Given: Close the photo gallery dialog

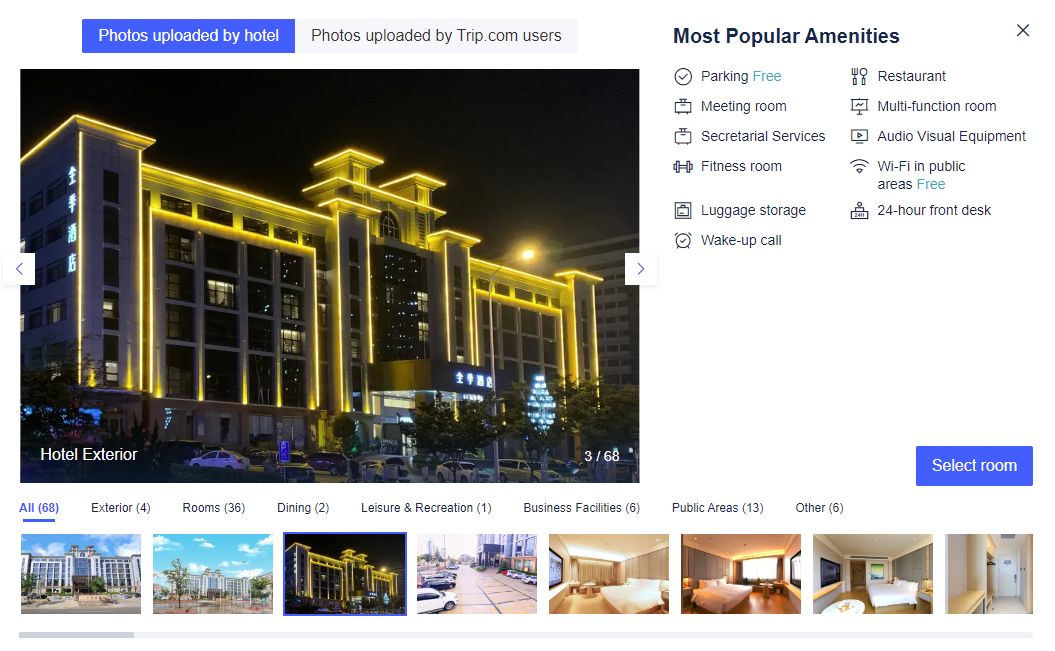Looking at the screenshot, I should tap(1023, 30).
